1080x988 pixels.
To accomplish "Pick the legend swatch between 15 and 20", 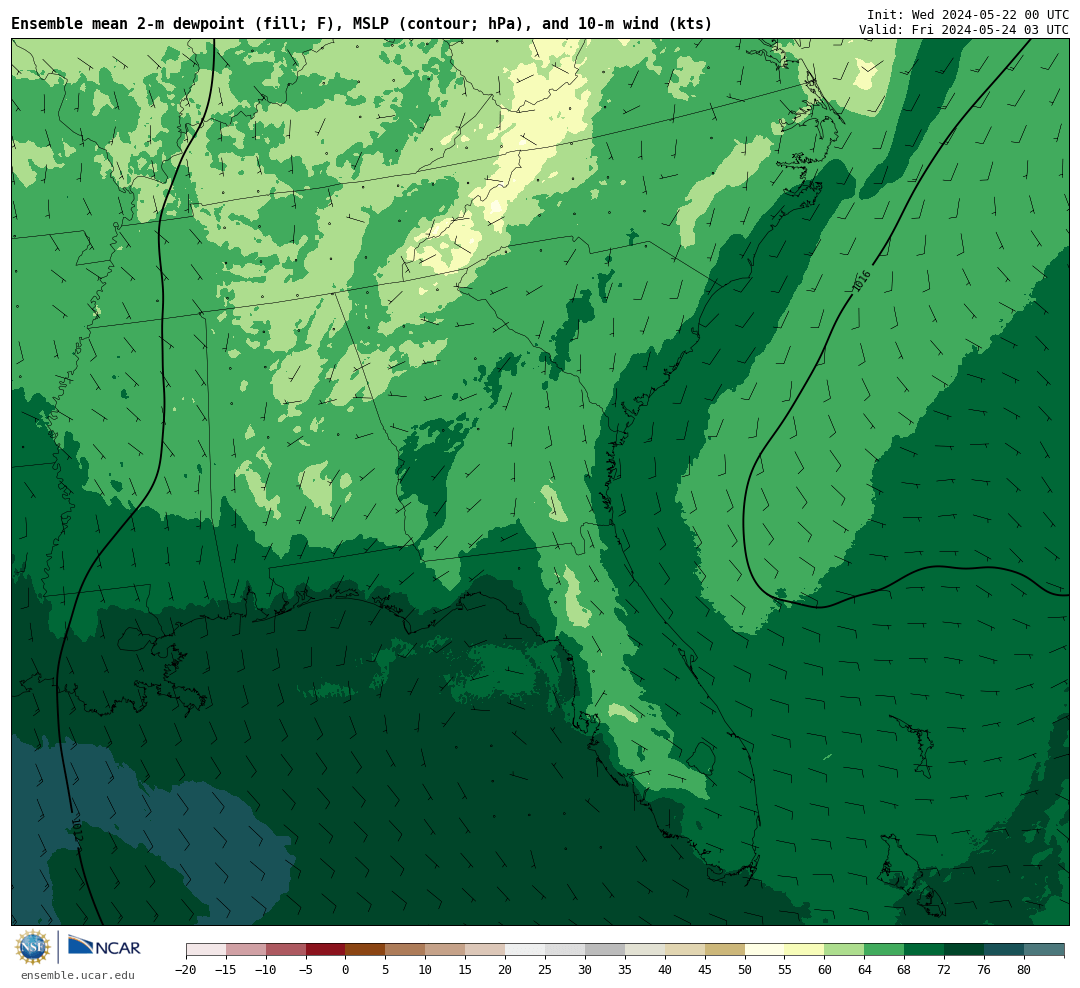I will 486,950.
